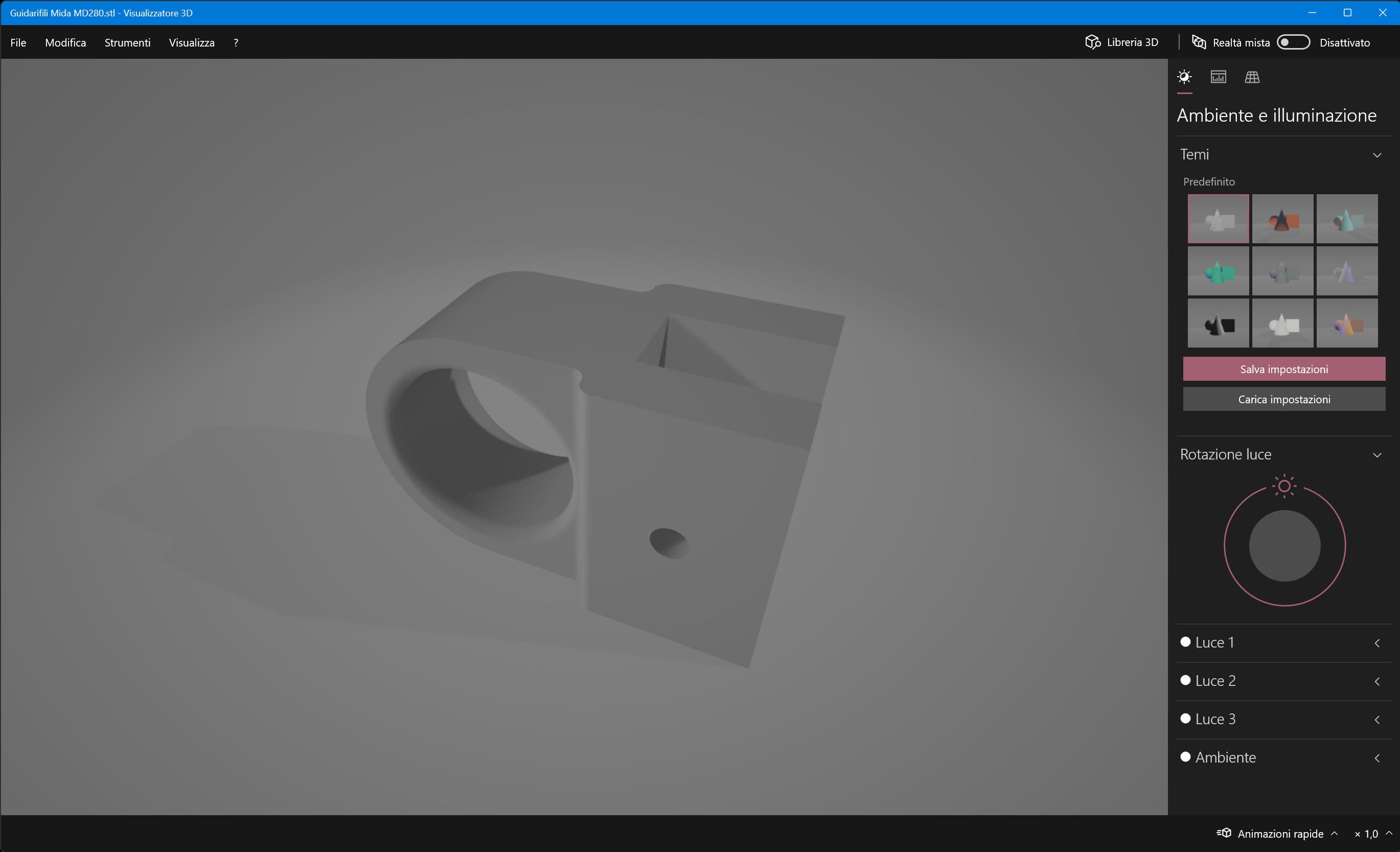Click Salva impostazioni
Image resolution: width=1400 pixels, height=852 pixels.
coord(1283,369)
